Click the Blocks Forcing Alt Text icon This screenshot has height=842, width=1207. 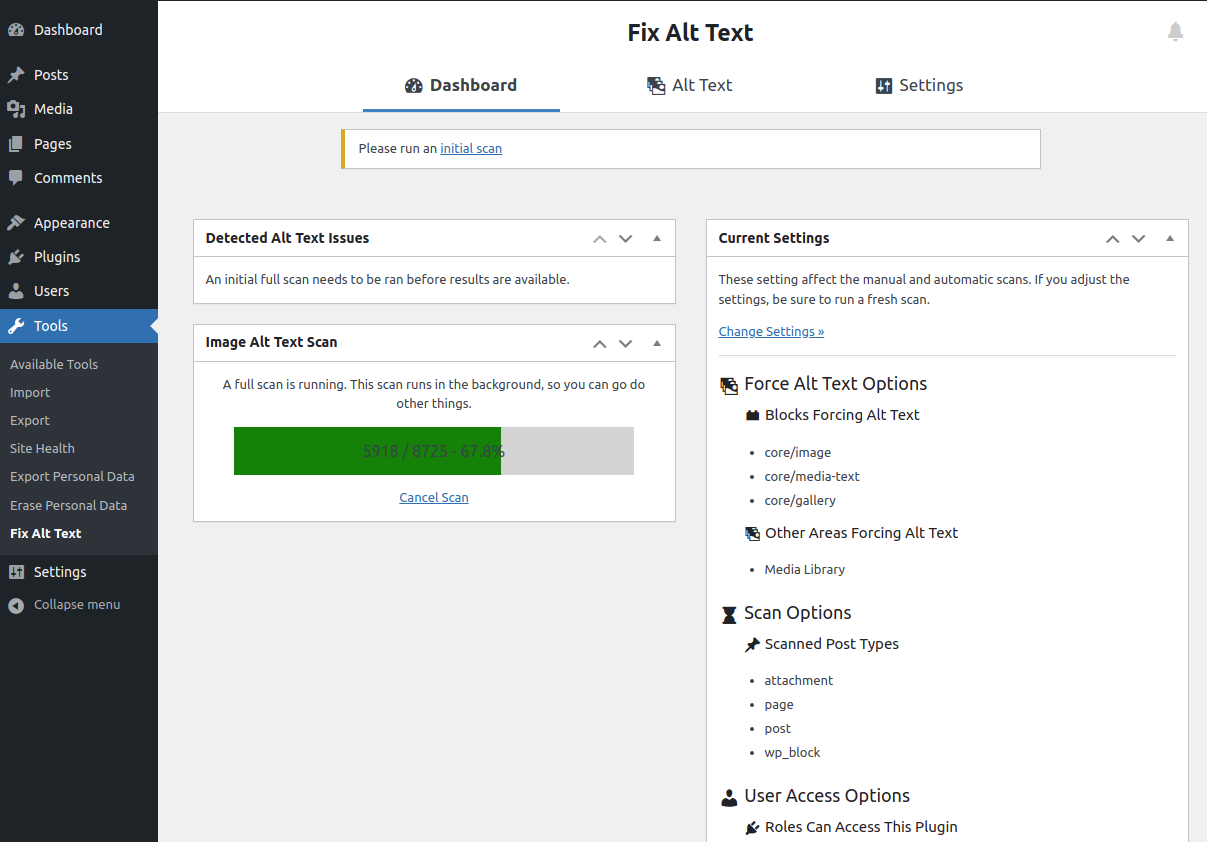tap(753, 415)
